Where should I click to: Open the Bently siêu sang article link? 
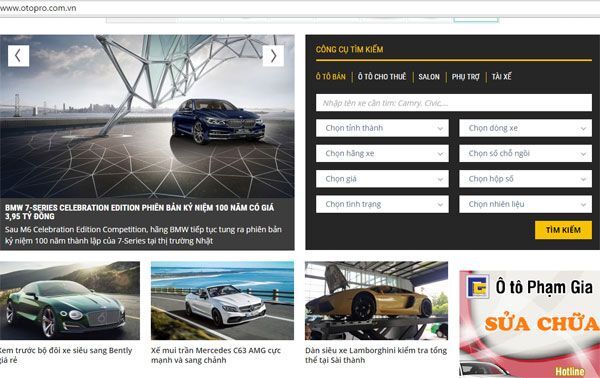coord(66,355)
